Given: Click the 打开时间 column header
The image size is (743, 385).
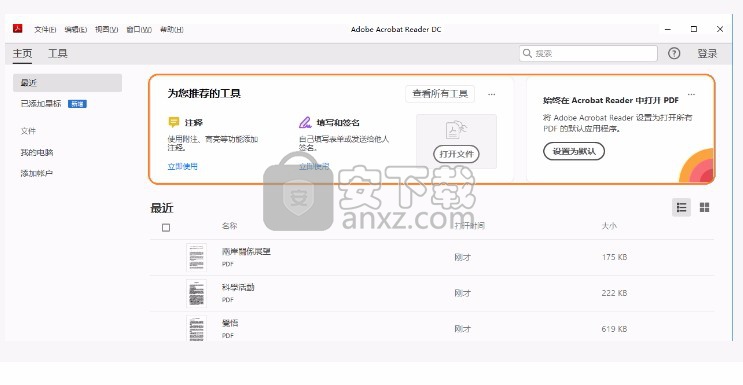Looking at the screenshot, I should 470,226.
